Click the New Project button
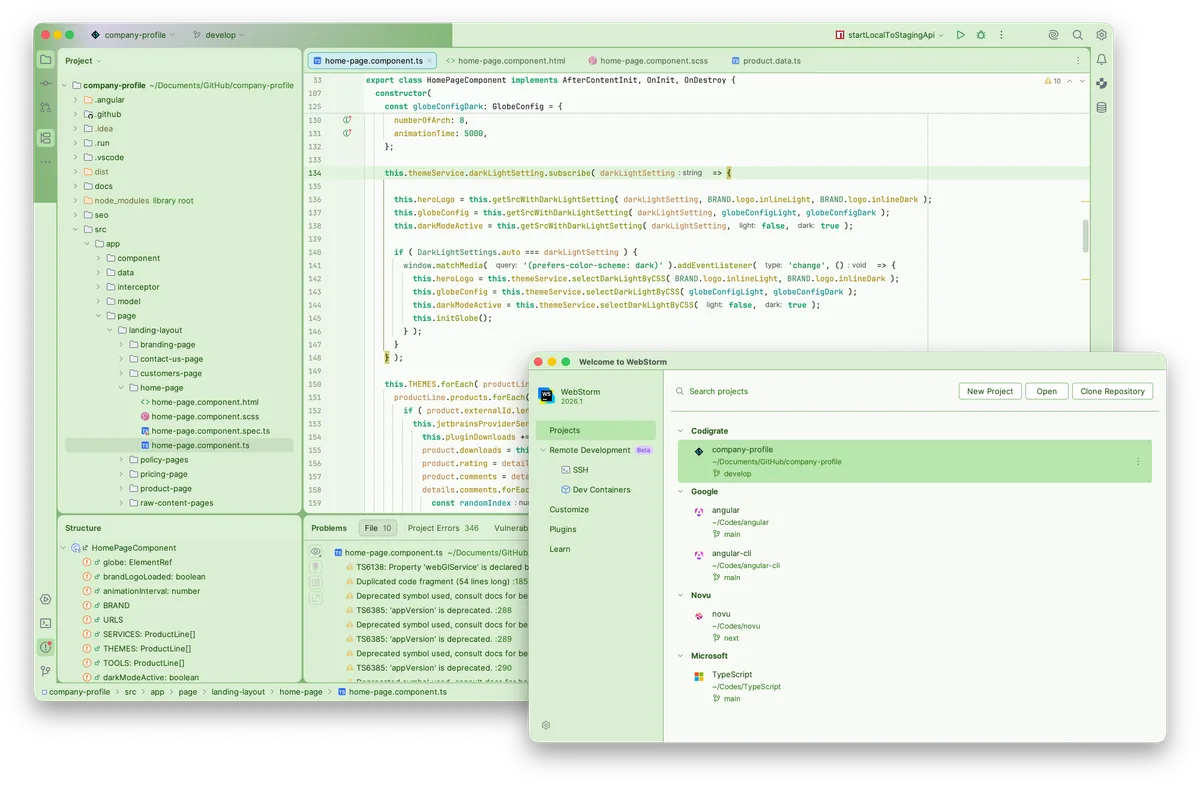 coord(990,391)
